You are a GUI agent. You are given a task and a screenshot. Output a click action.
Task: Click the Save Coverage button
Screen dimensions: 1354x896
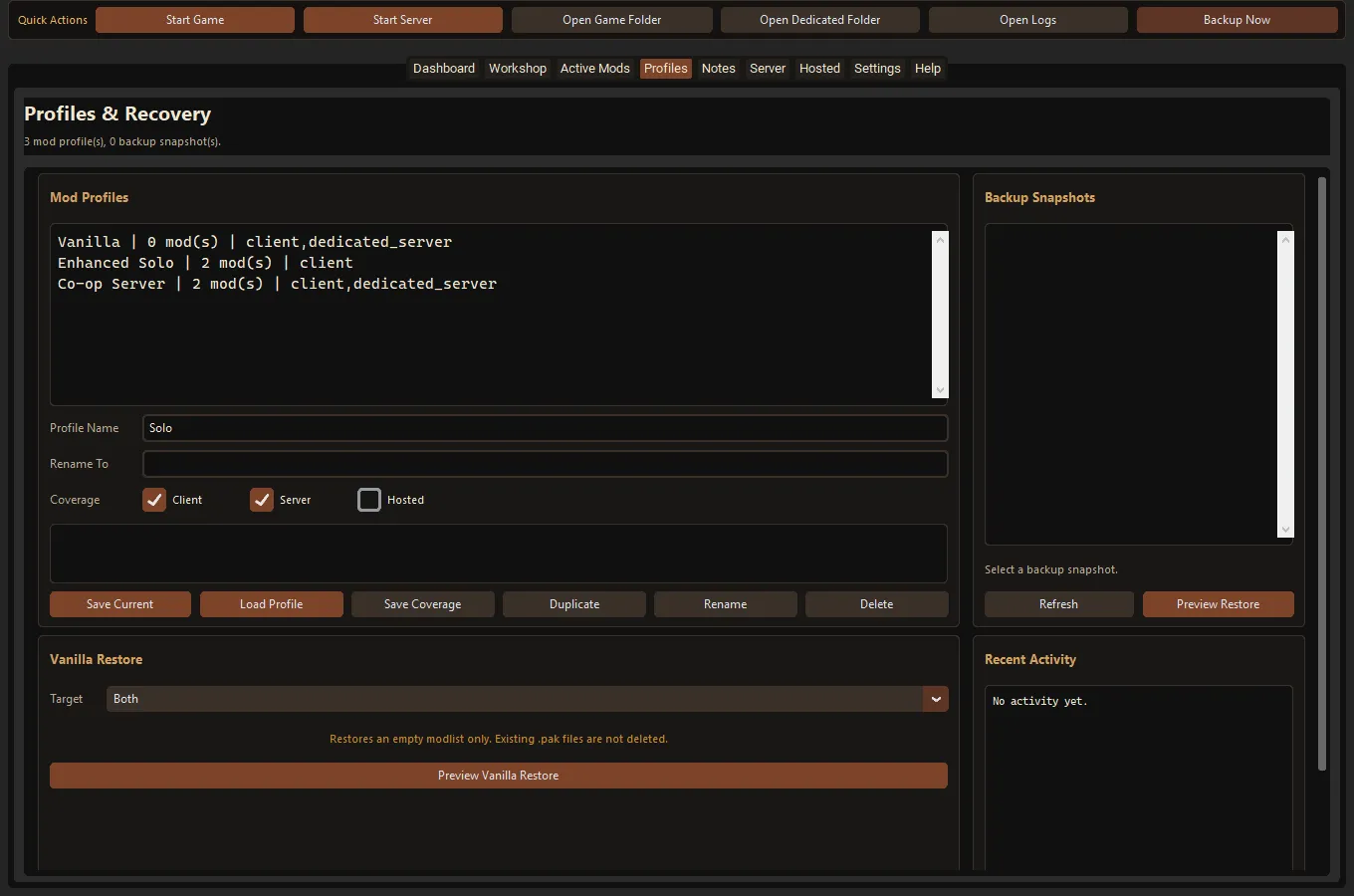tap(423, 604)
